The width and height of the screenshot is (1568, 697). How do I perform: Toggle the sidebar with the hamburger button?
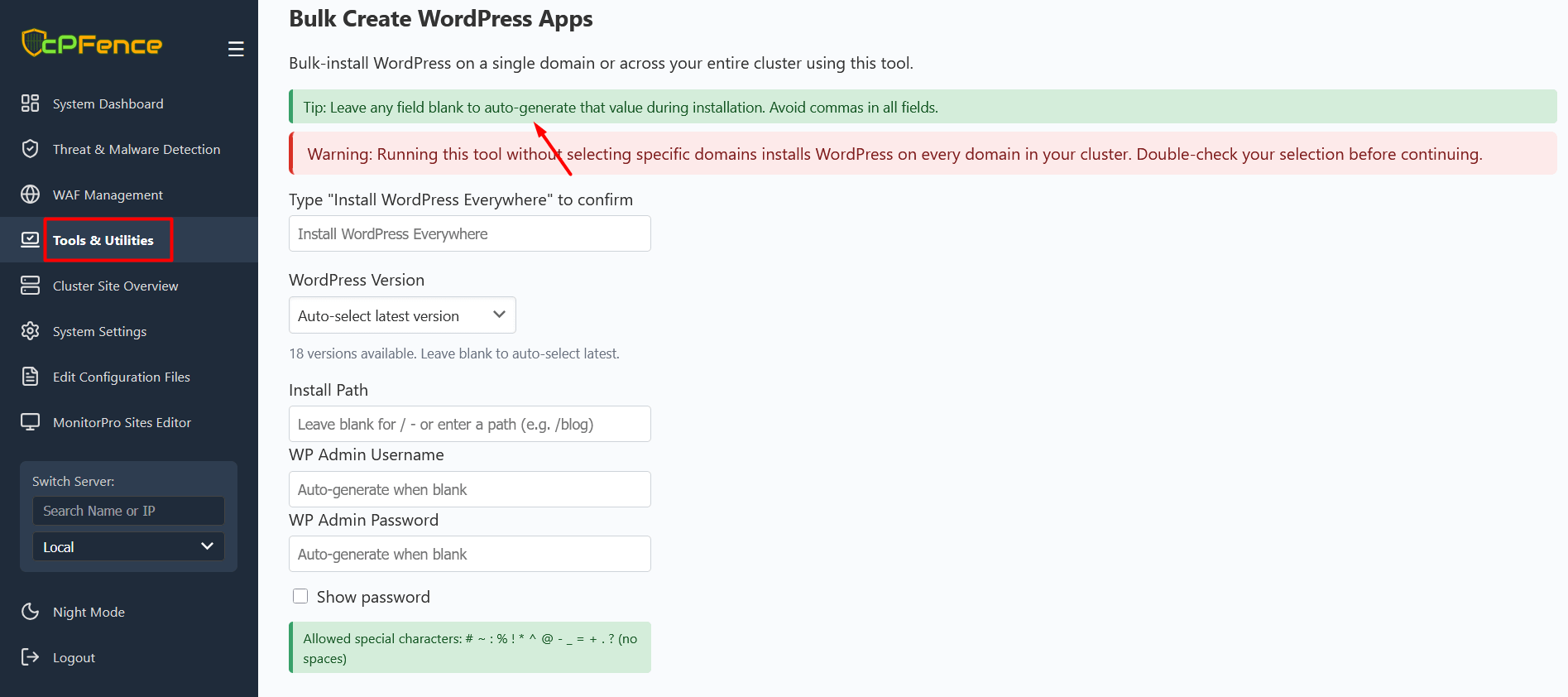[236, 48]
